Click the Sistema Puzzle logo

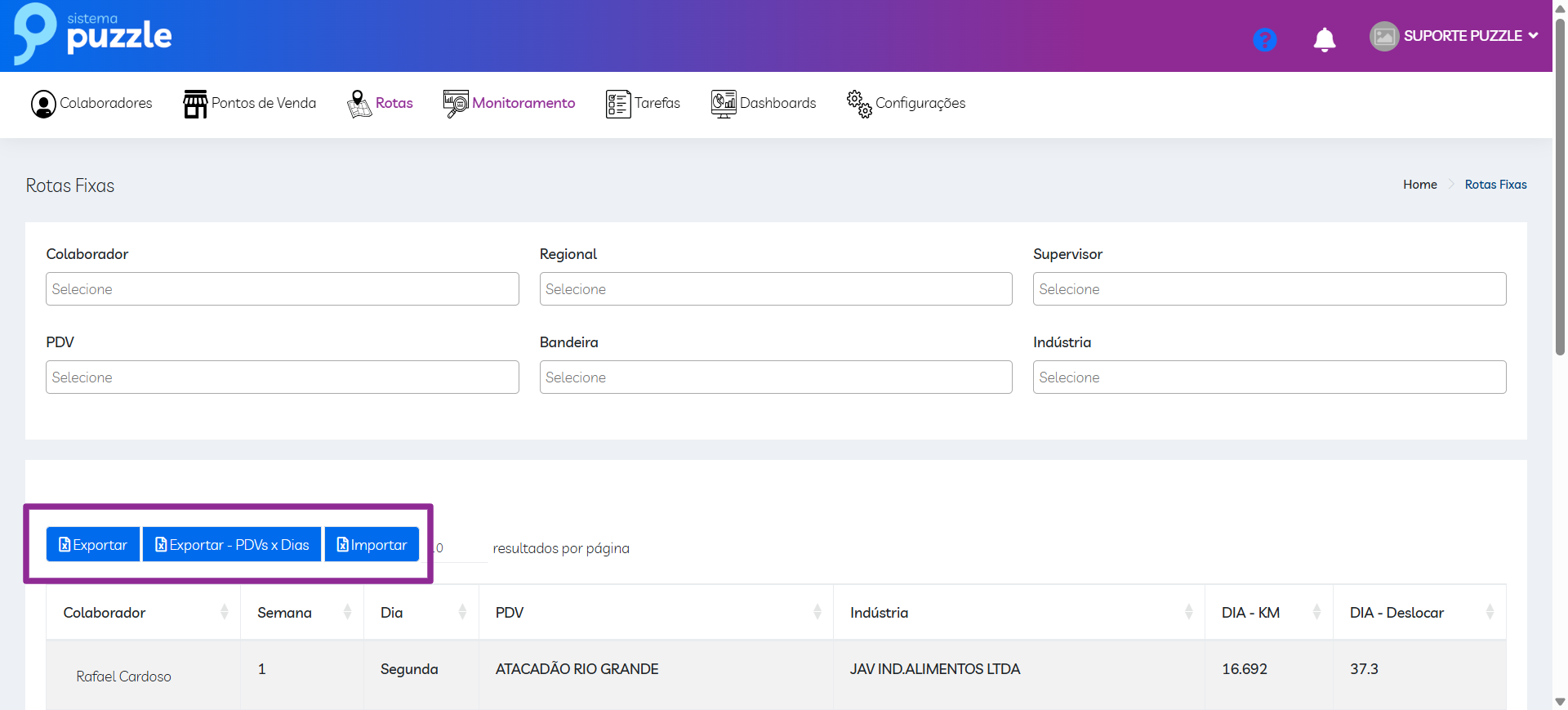click(92, 34)
